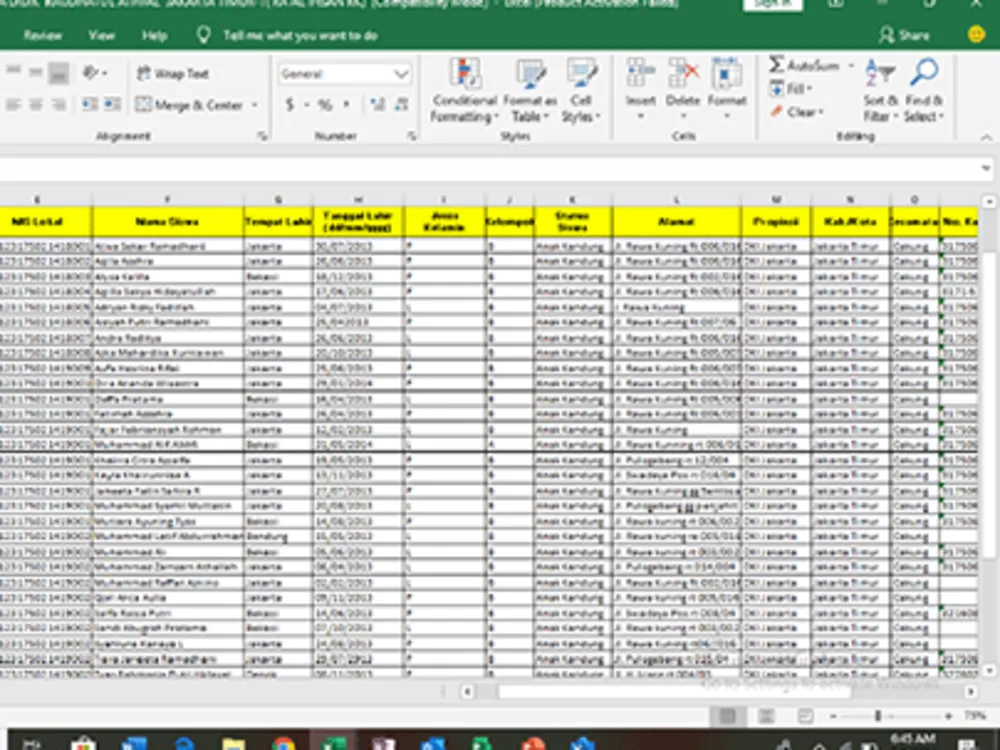Click Increase Indent icon
Screen dimensions: 1000x750
[112, 104]
